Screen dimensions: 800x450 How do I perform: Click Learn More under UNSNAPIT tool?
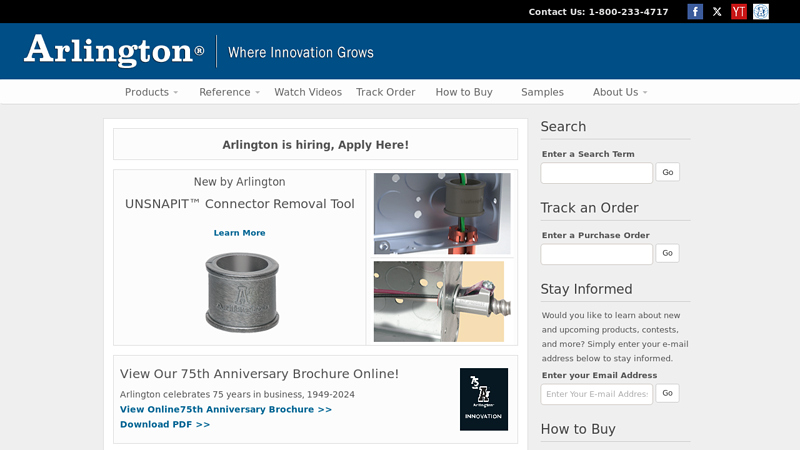point(239,233)
